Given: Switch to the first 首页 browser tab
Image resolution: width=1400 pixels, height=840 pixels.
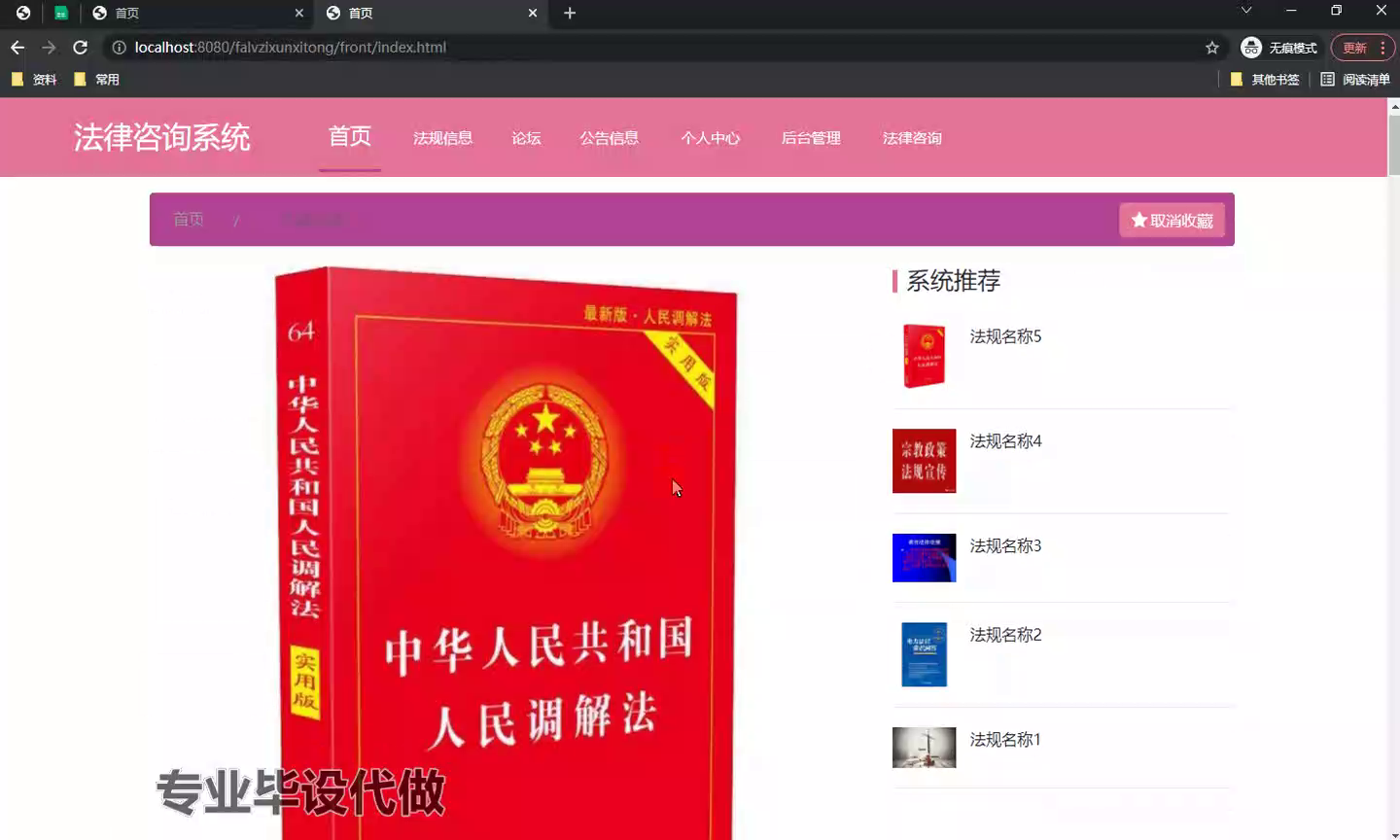Looking at the screenshot, I should (197, 13).
